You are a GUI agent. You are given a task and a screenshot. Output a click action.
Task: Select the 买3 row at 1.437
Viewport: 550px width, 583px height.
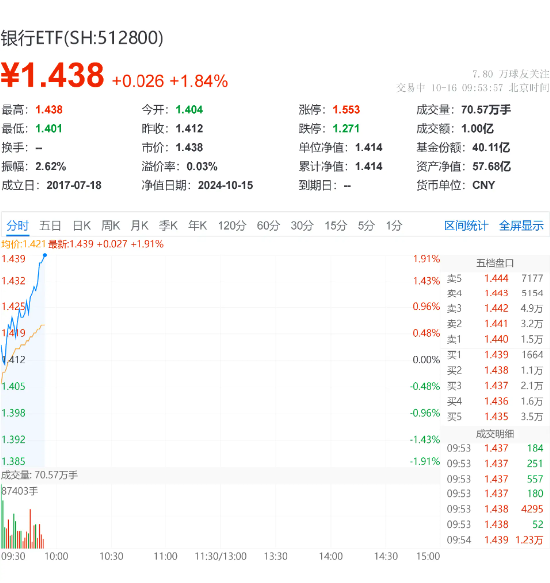click(495, 386)
